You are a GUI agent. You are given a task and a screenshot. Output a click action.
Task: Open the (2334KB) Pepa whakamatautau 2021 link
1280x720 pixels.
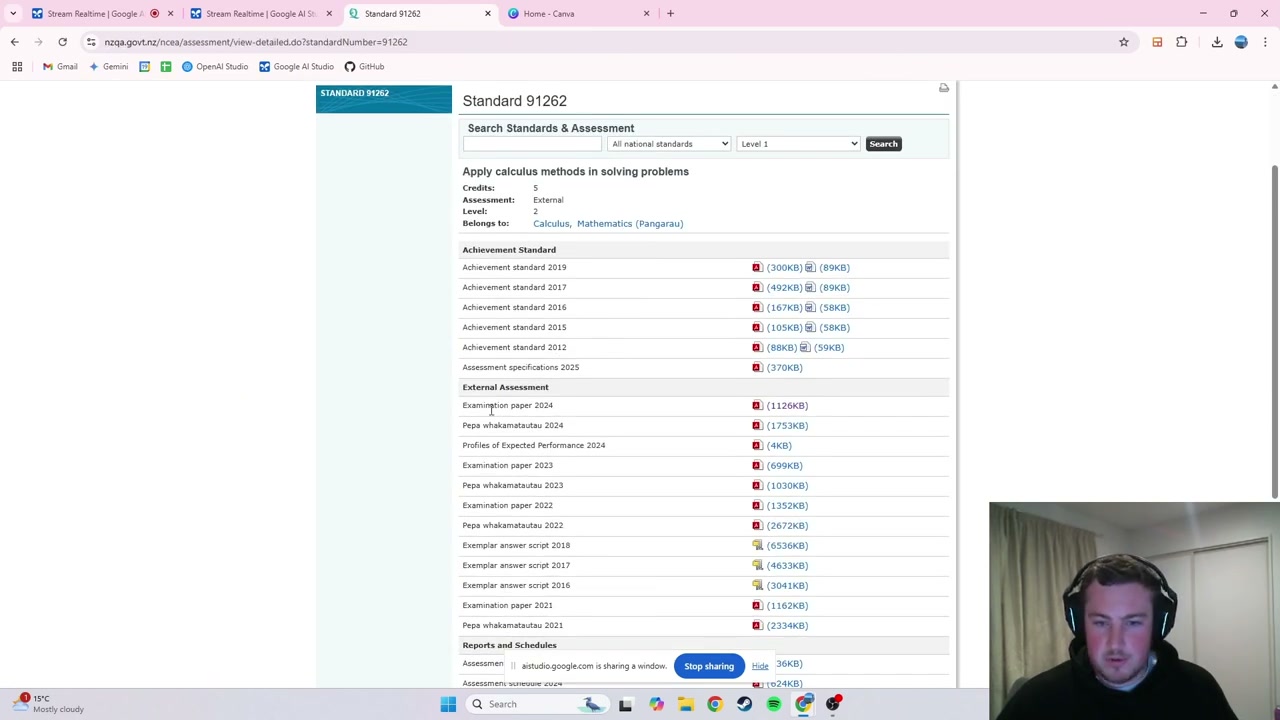[787, 625]
